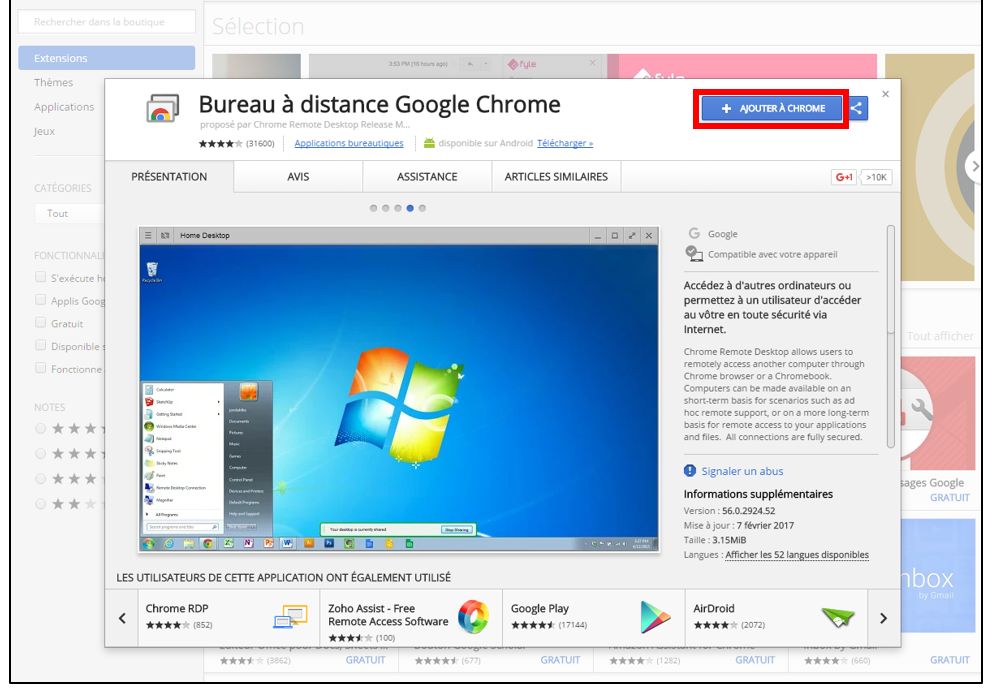Viewport: 991px width, 693px height.
Task: Click the Chrome Remote Desktop app icon
Action: [162, 109]
